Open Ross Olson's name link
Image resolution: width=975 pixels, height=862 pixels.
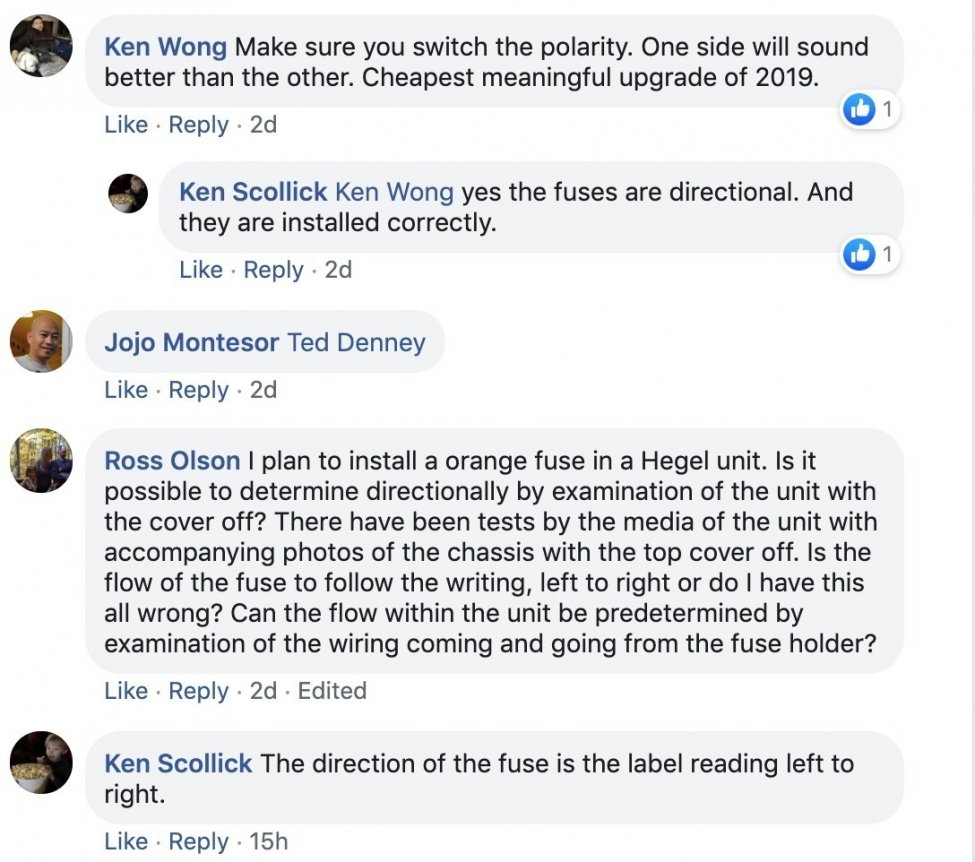(x=172, y=461)
